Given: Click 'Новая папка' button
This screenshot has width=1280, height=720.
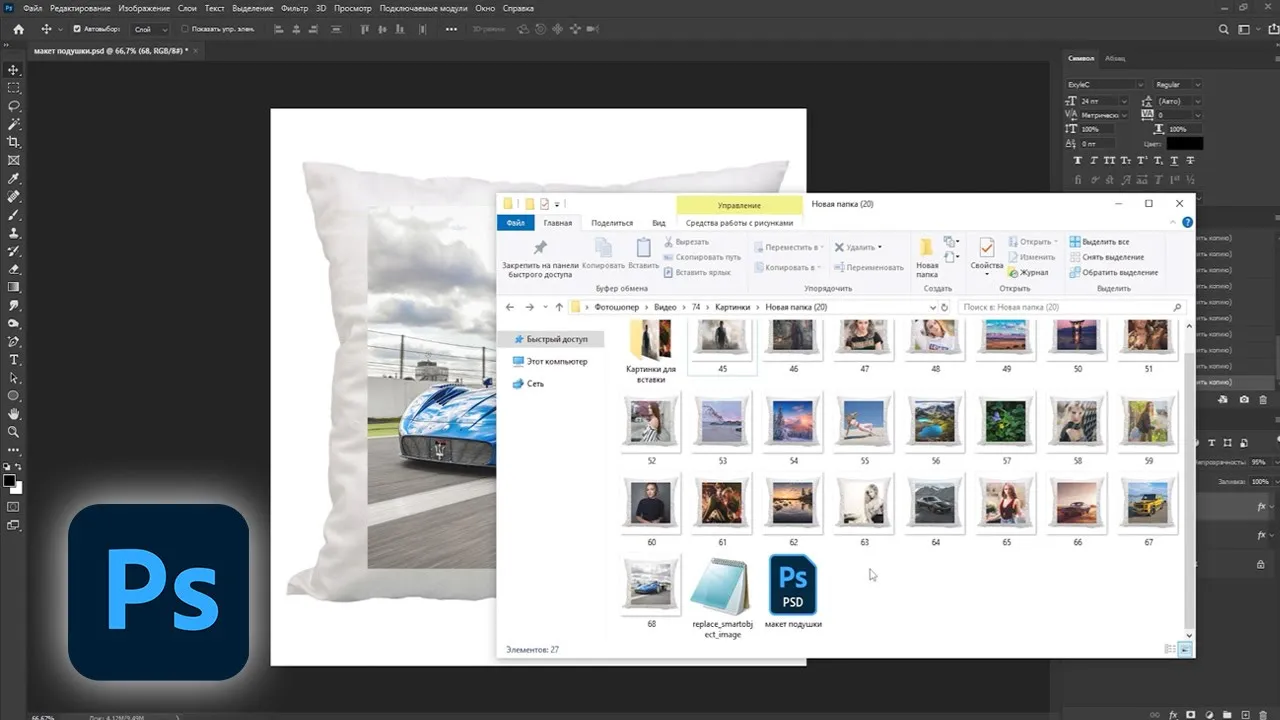Looking at the screenshot, I should click(927, 257).
